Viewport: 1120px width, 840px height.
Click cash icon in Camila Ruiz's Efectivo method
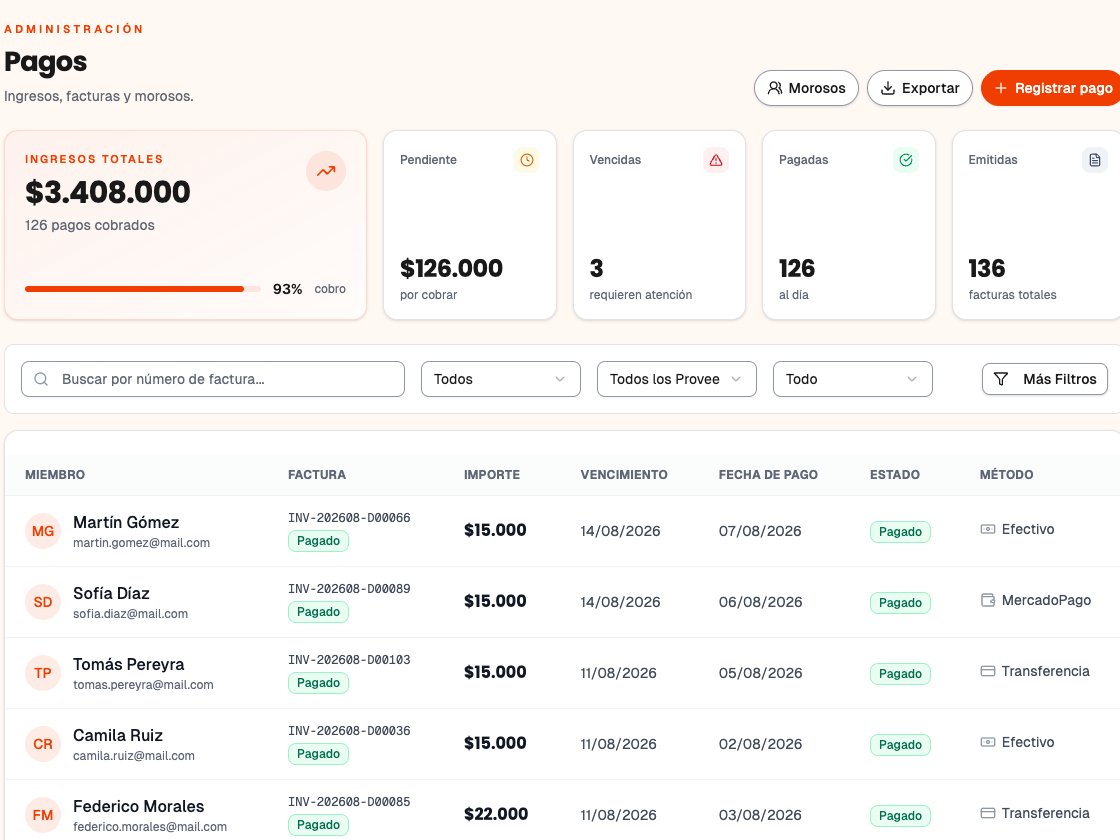[987, 742]
